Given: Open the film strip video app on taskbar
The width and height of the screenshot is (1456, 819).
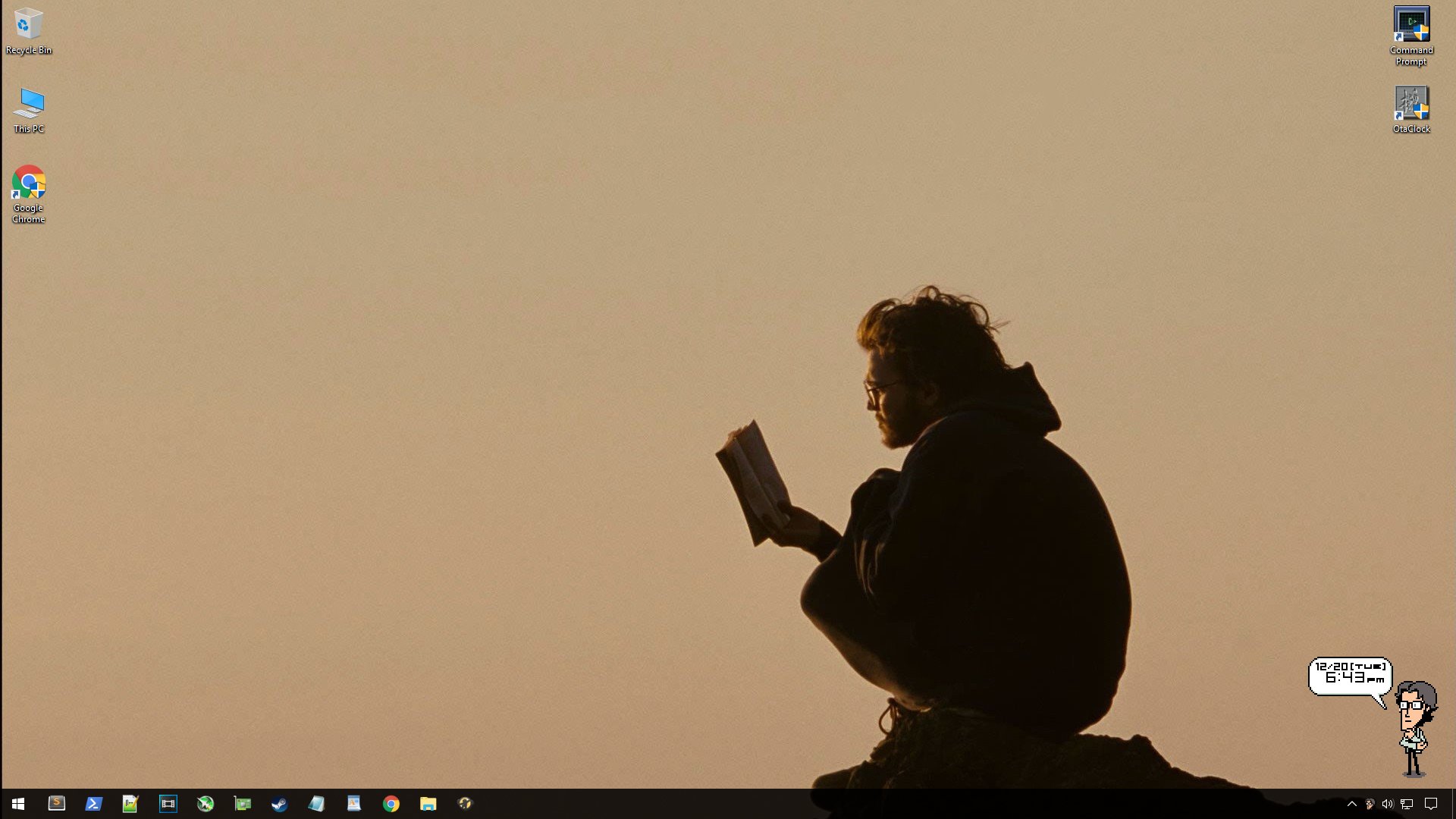Looking at the screenshot, I should tap(168, 804).
